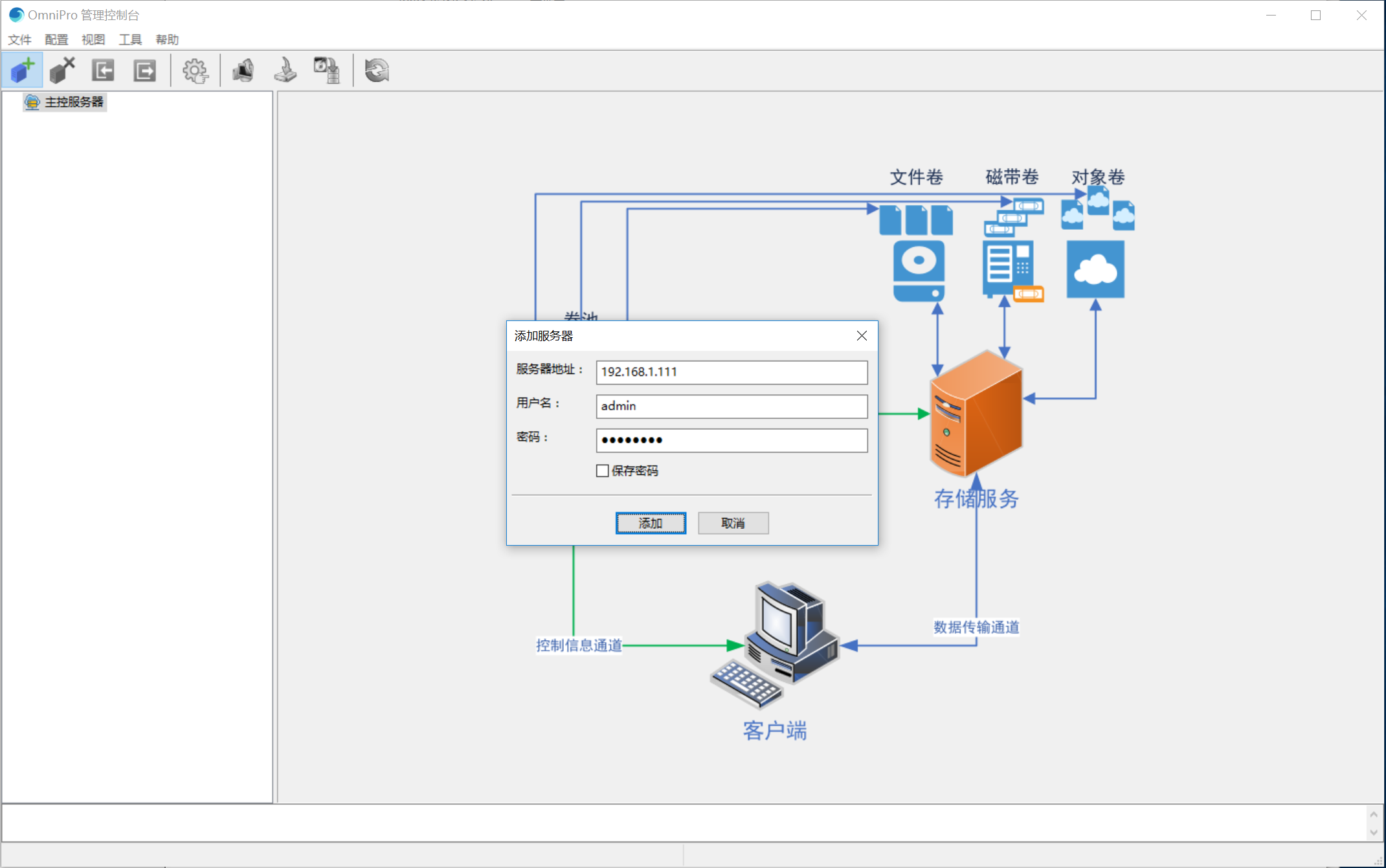Viewport: 1386px width, 868px height.
Task: Click the restore-to-disk toolbar icon
Action: pos(285,70)
